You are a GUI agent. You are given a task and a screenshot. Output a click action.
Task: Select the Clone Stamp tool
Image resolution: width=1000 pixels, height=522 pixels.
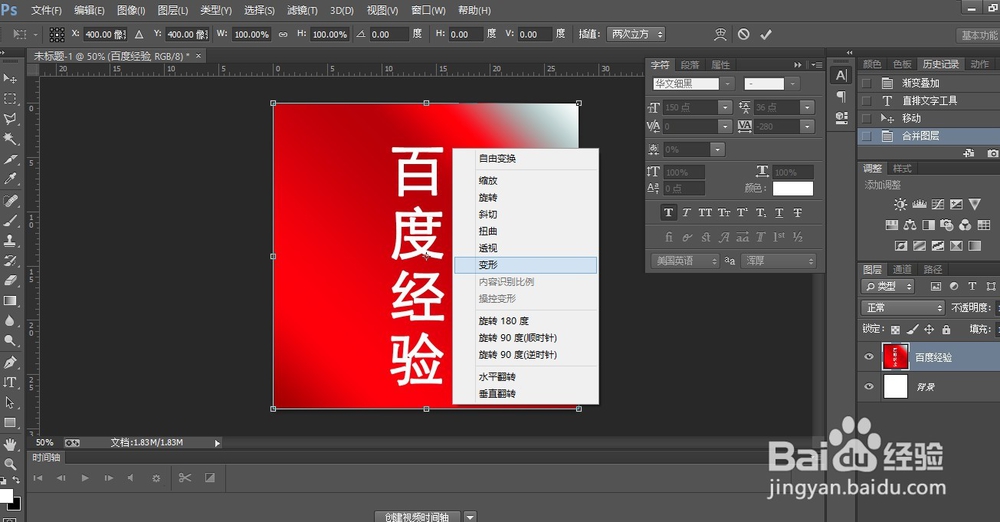(10, 241)
